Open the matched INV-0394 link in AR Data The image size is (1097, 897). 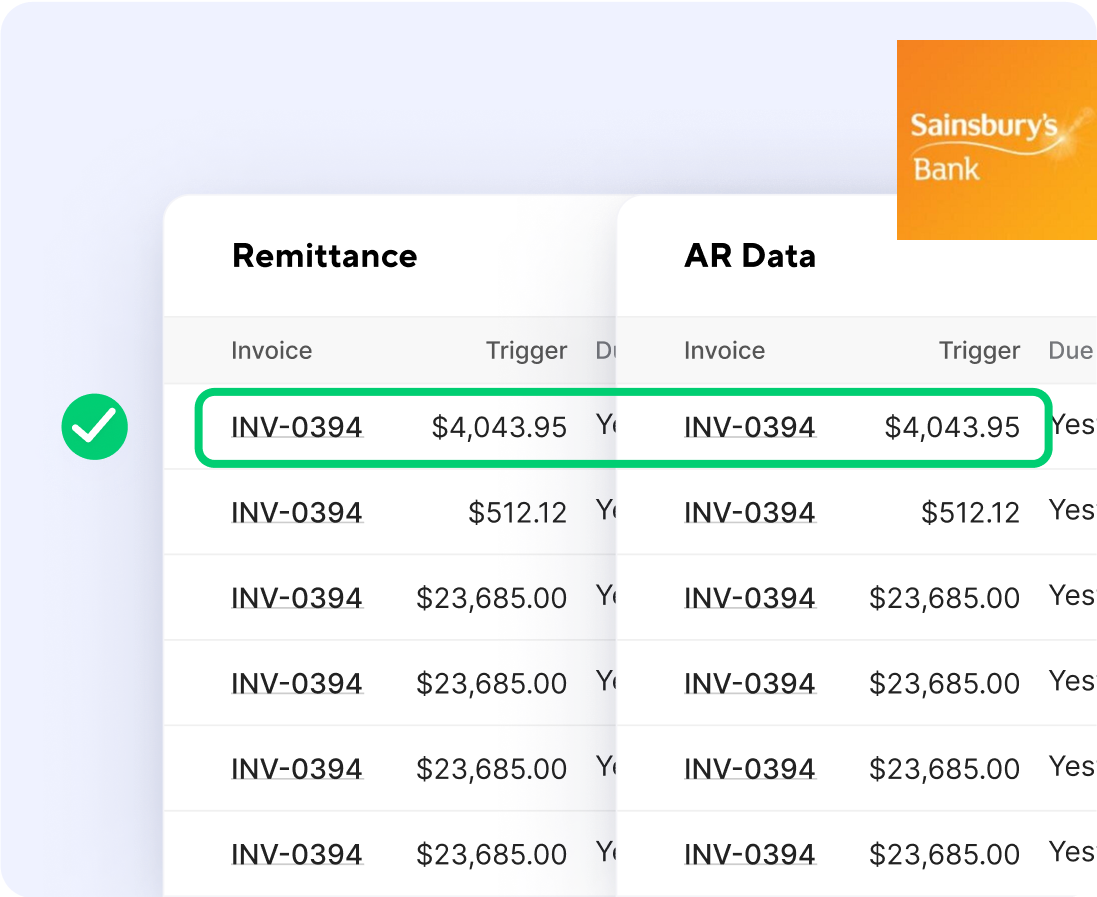click(749, 427)
